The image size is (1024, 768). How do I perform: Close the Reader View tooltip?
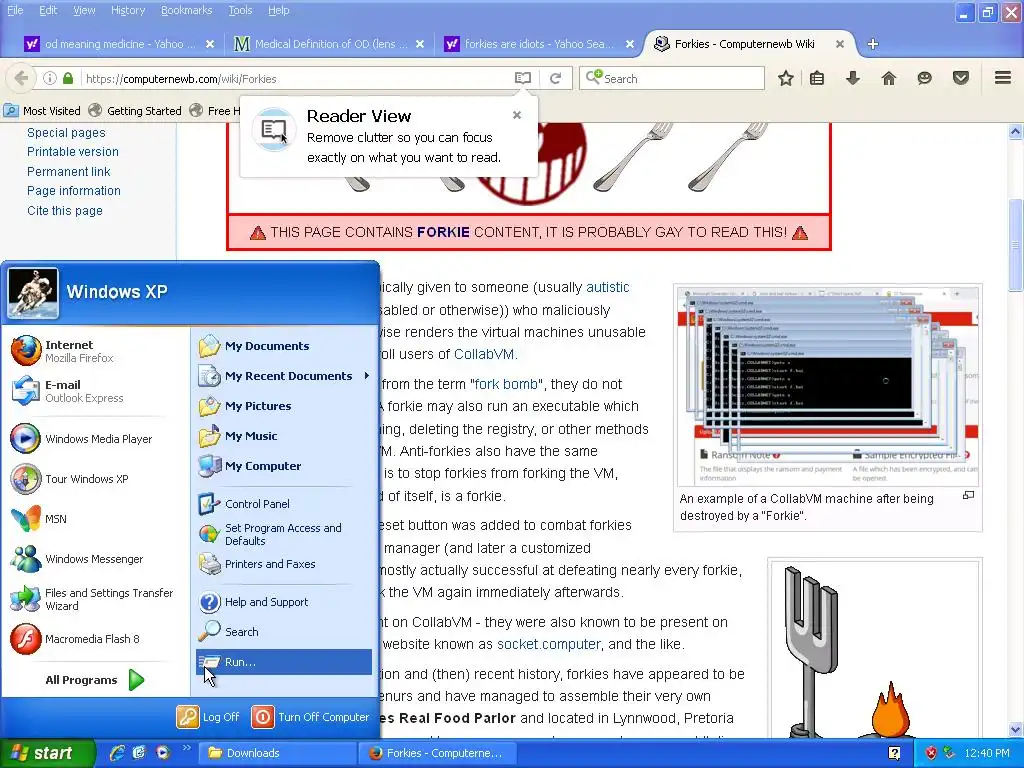coord(517,115)
